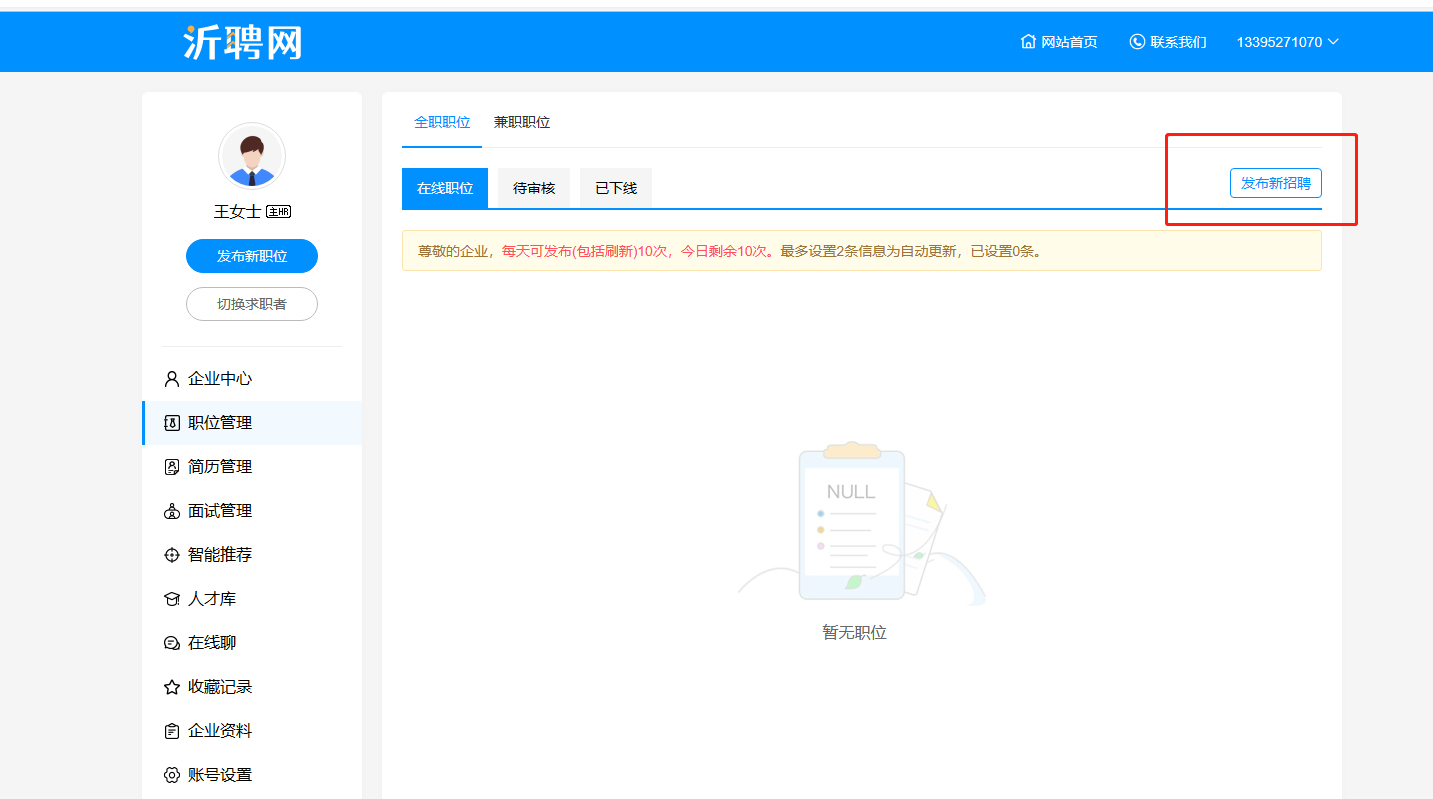
Task: Click the blue 发布新职位 button
Action: click(252, 256)
